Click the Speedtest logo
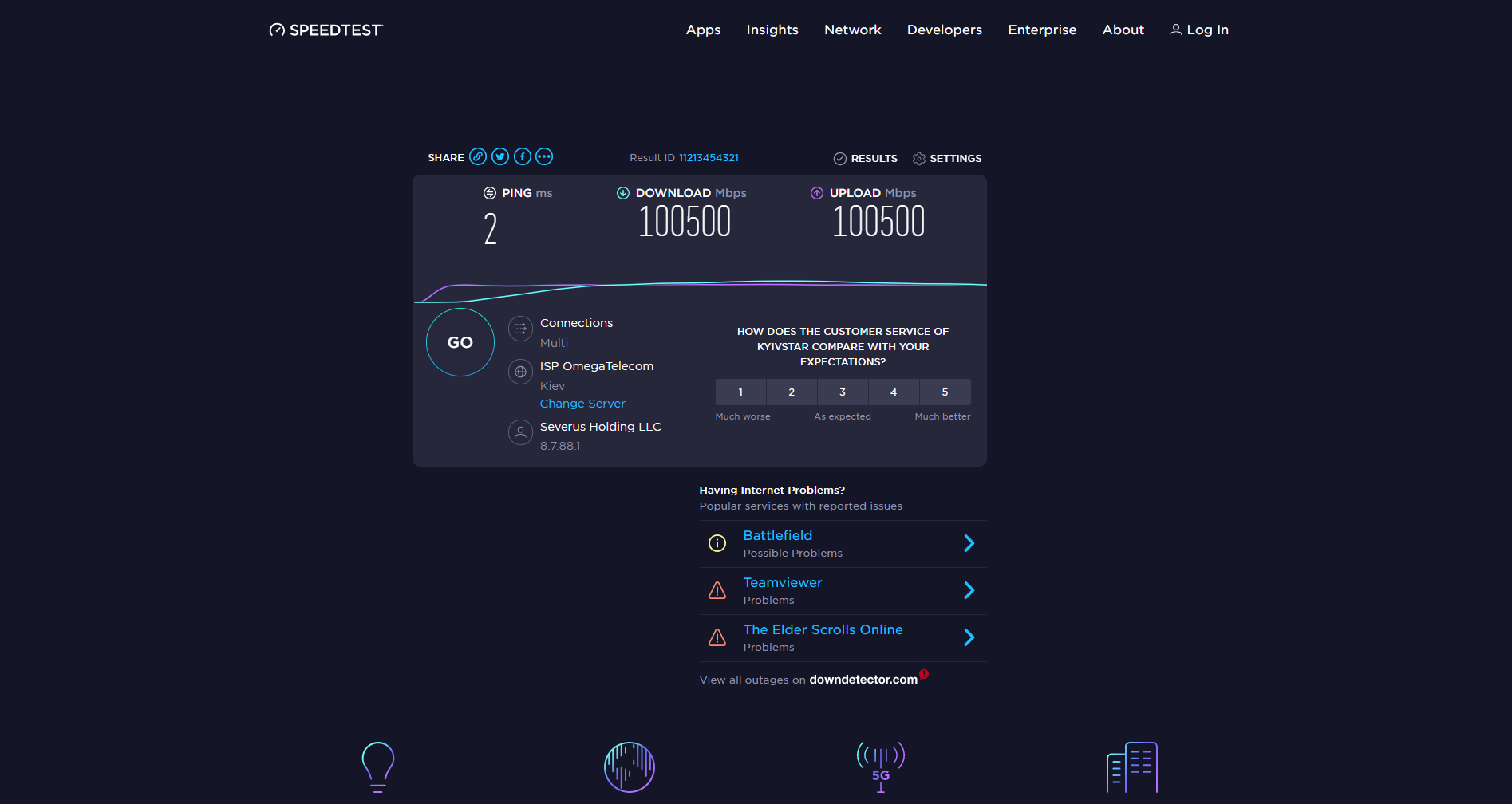Image resolution: width=1512 pixels, height=804 pixels. [x=326, y=30]
